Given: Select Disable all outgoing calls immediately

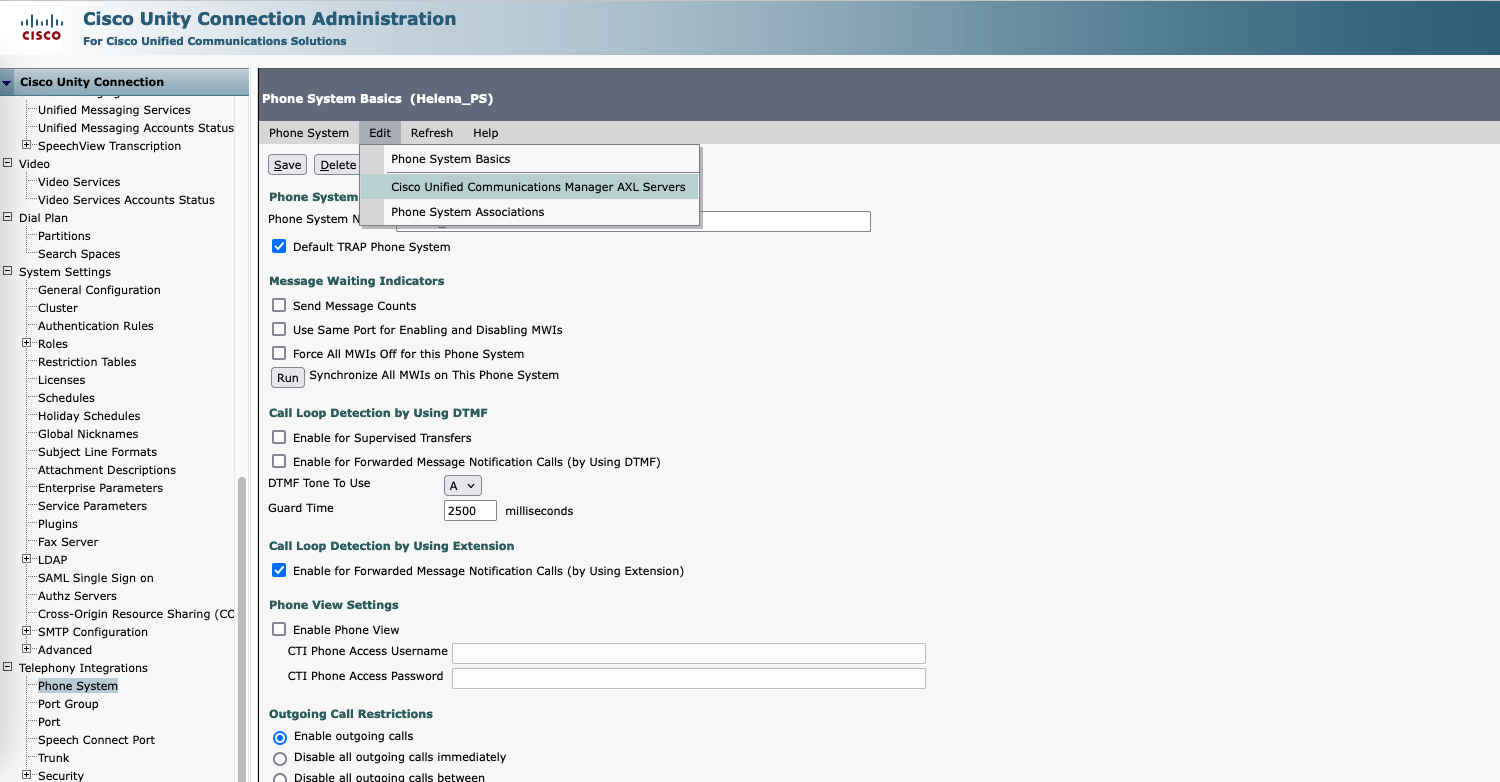Looking at the screenshot, I should click(280, 758).
